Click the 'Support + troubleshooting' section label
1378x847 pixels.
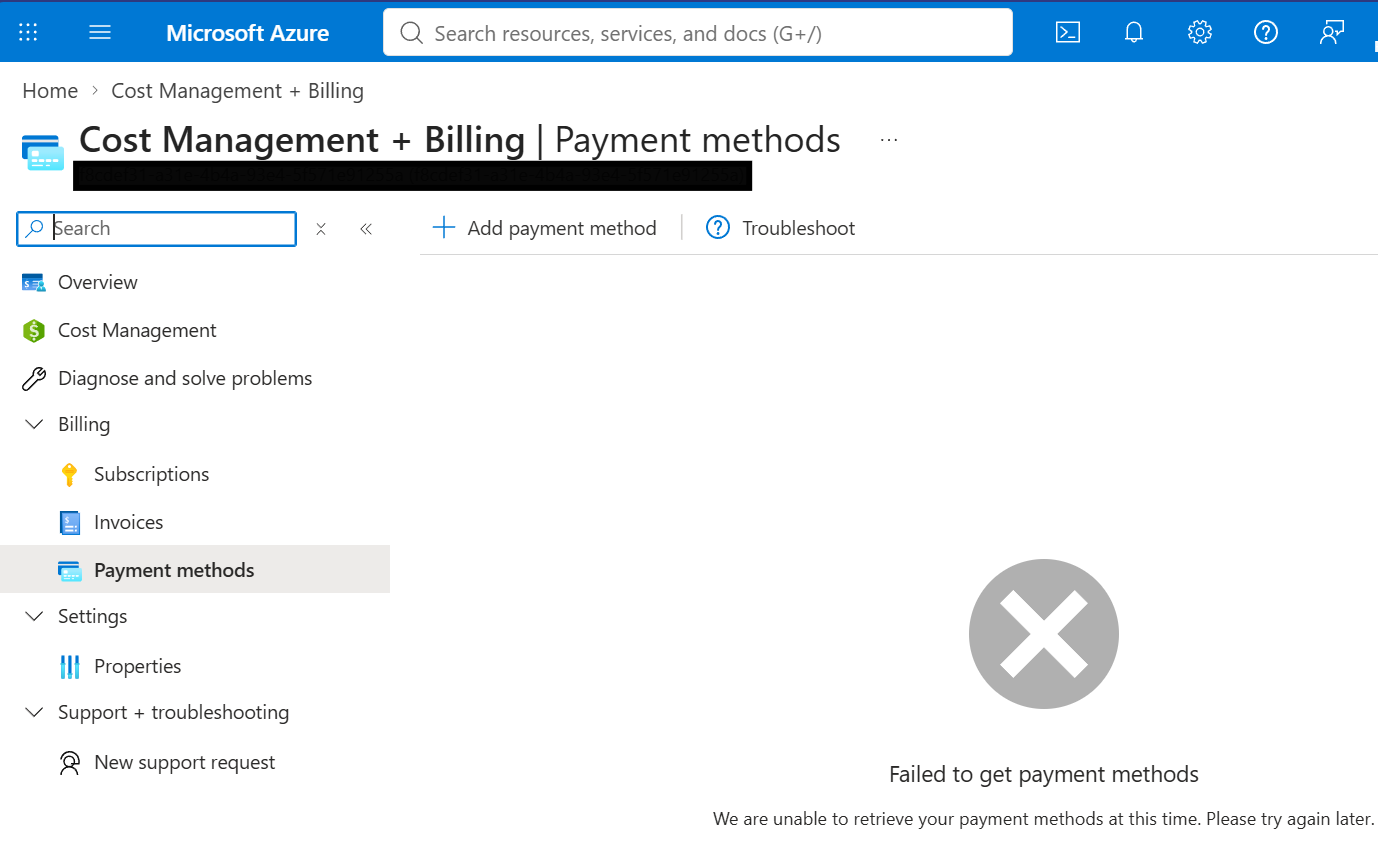[174, 713]
